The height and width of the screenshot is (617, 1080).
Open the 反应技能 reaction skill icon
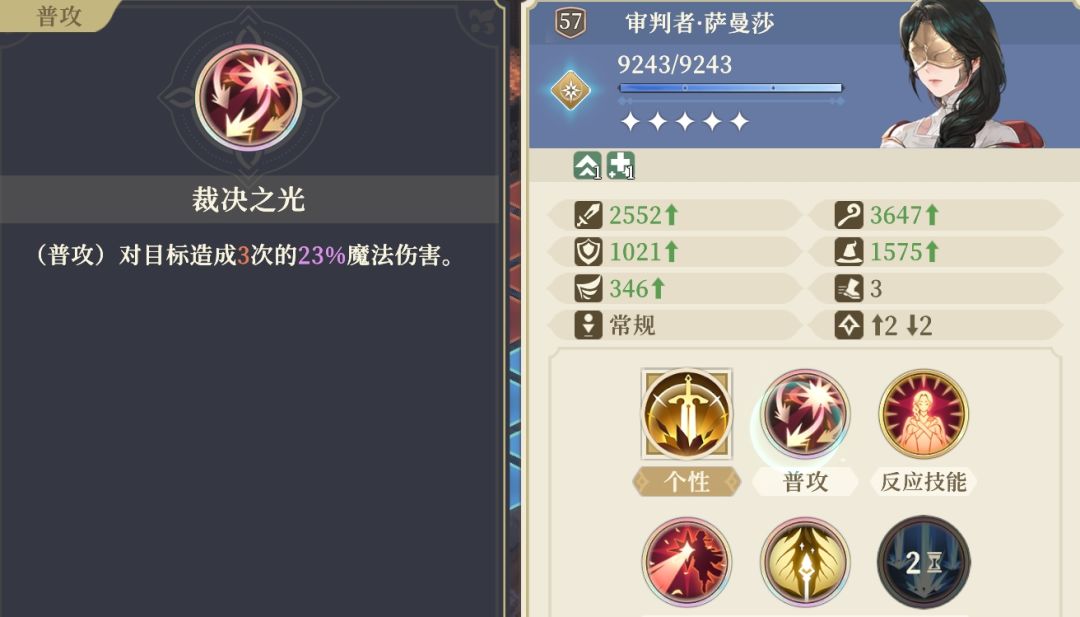(x=924, y=414)
